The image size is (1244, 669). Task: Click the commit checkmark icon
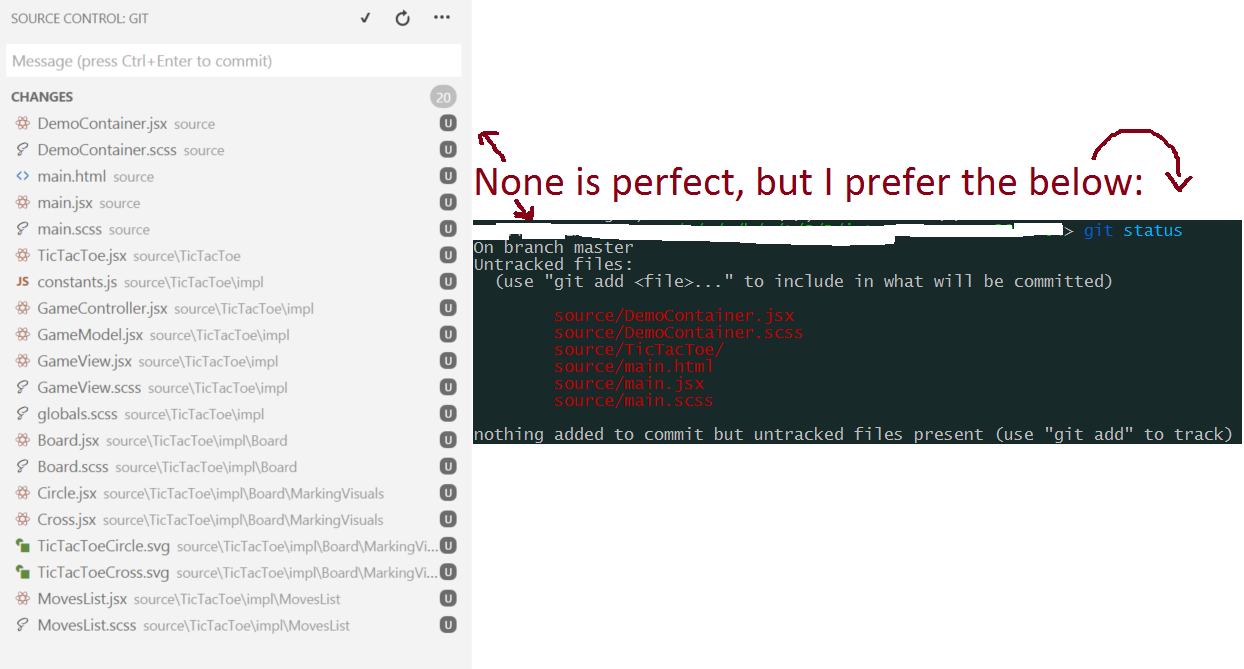[366, 18]
